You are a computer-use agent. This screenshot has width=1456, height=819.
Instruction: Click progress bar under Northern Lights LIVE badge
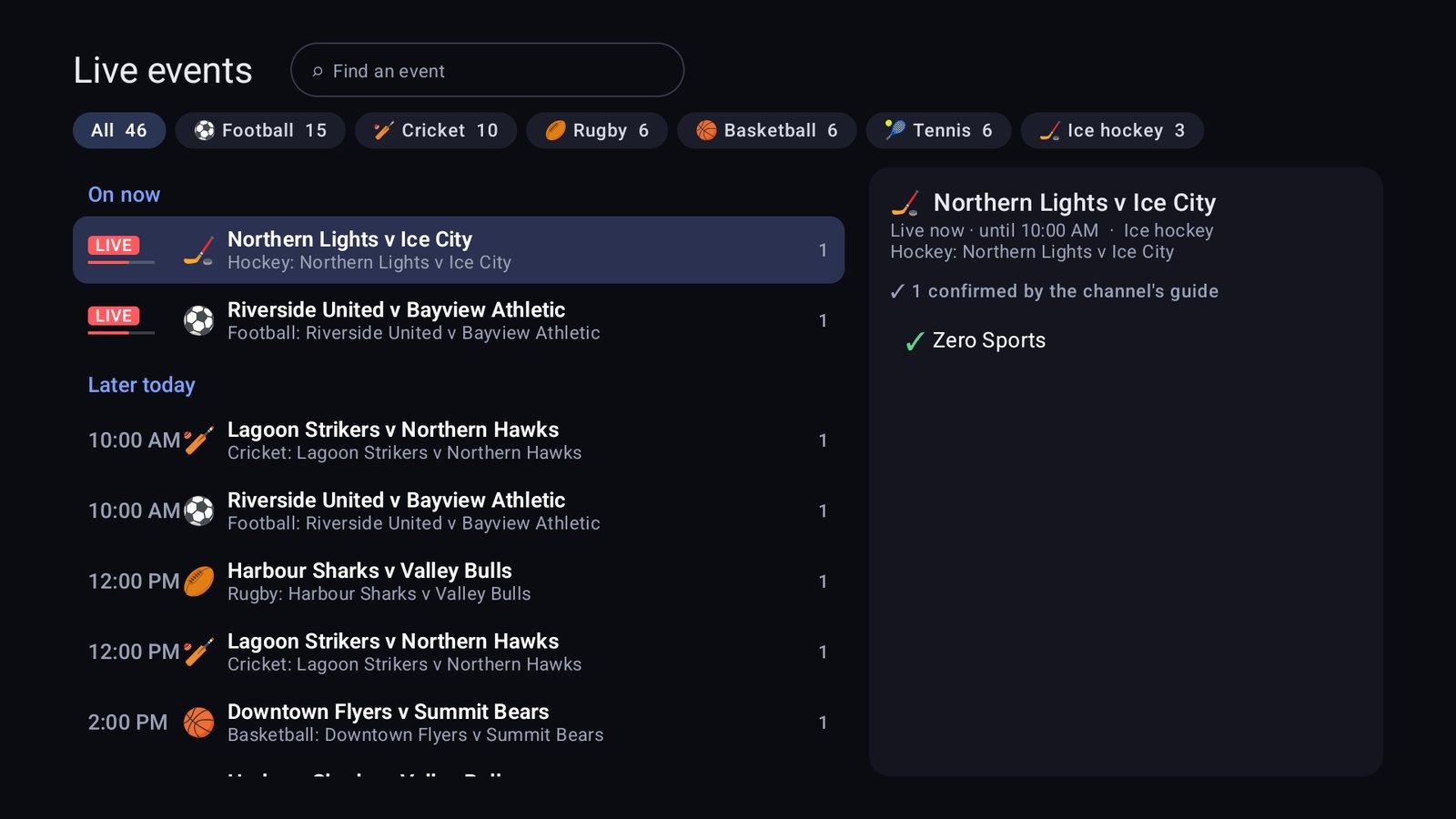coord(121,262)
